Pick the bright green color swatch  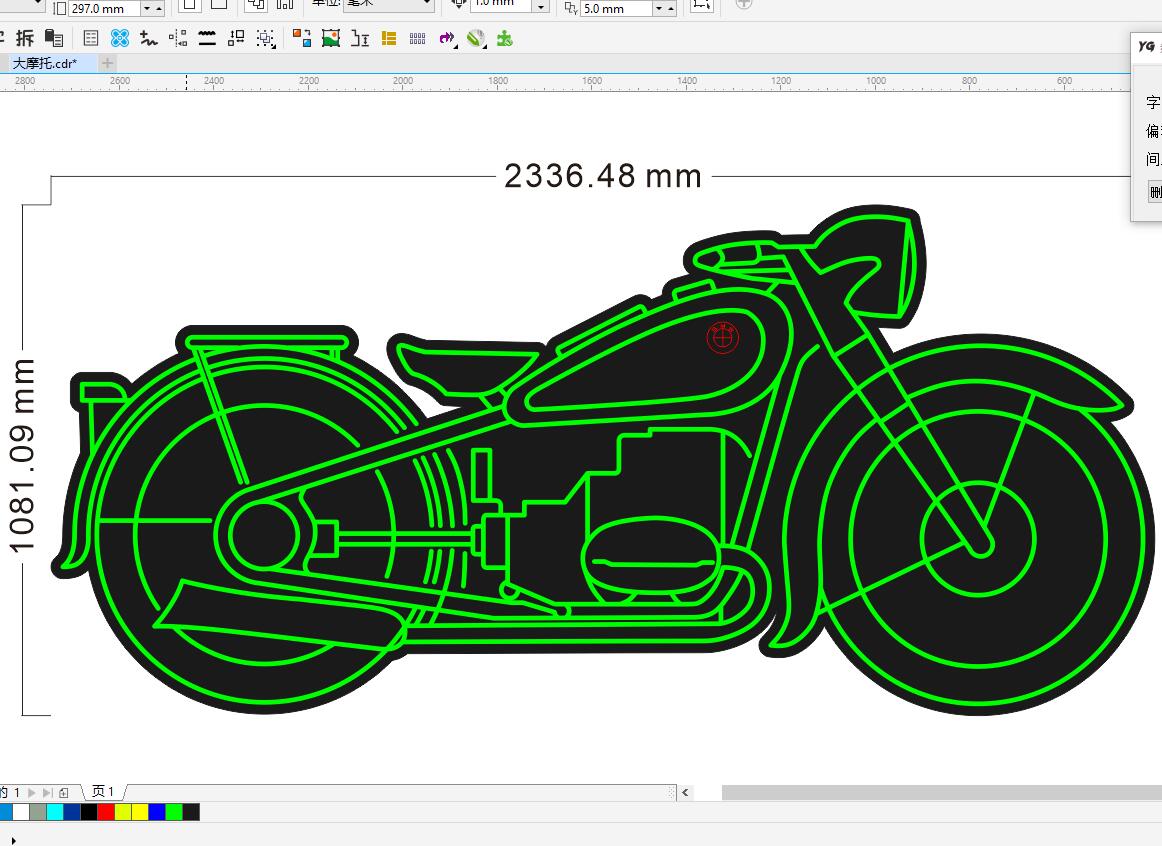pos(174,812)
